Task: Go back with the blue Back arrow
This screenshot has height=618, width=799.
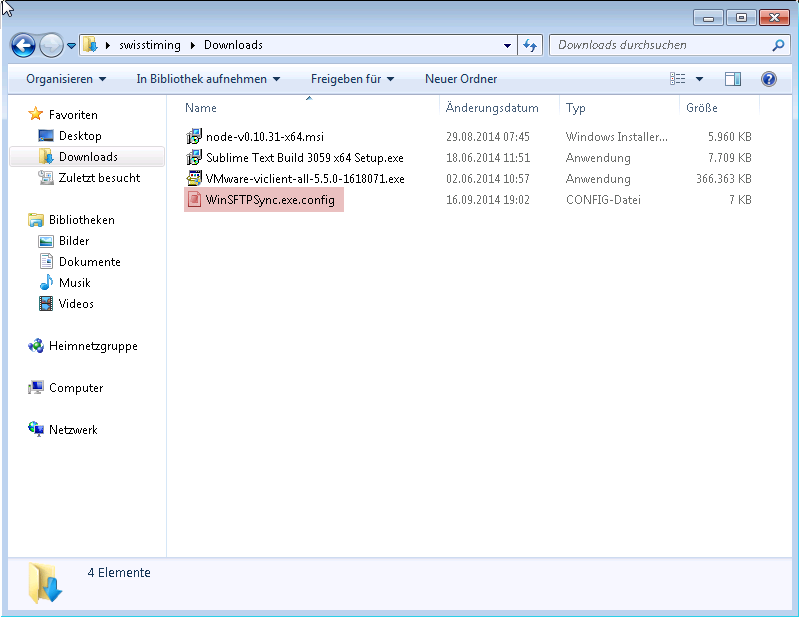Action: 23,45
